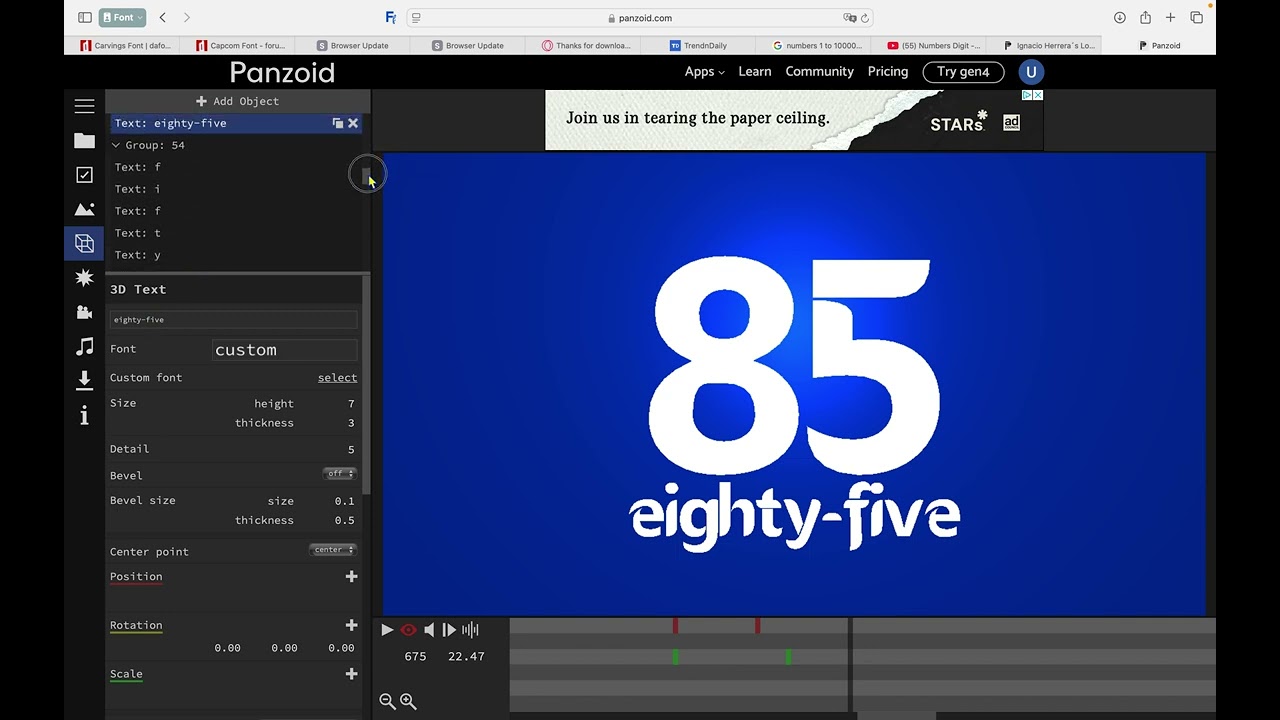Screen dimensions: 1280x720
Task: Open the Safari share icon
Action: (1145, 17)
